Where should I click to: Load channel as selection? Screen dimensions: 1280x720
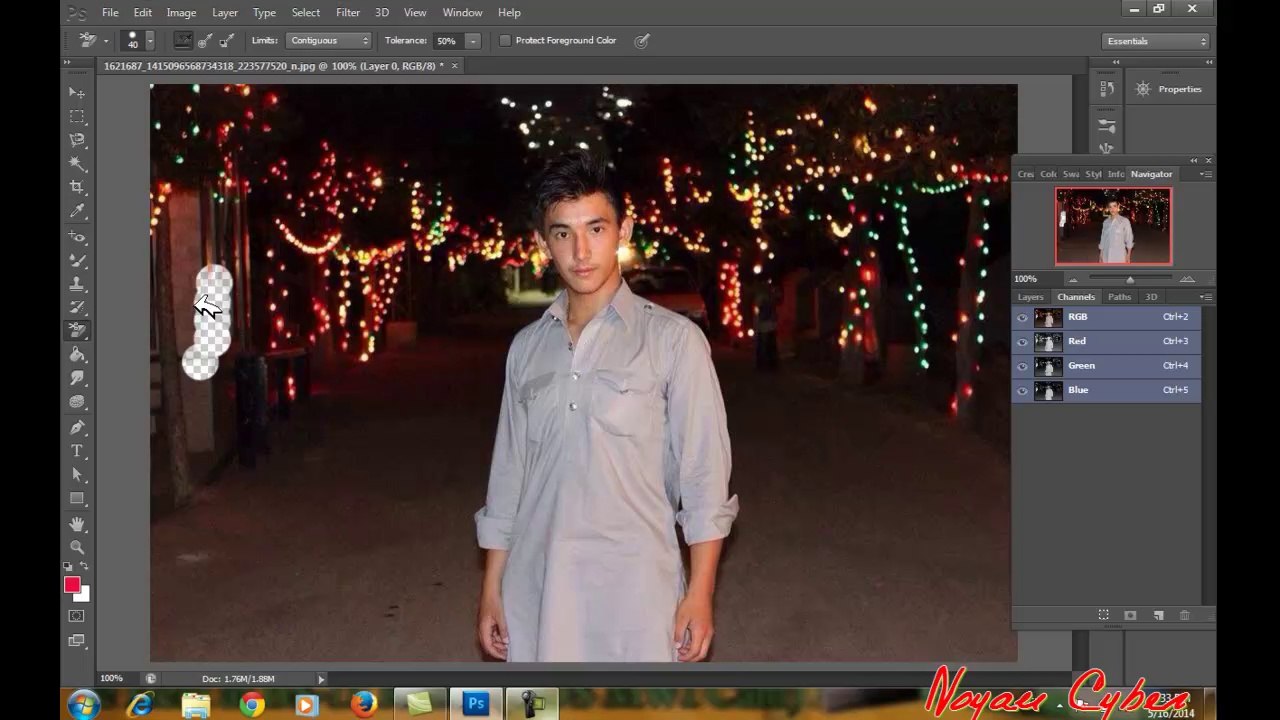click(x=1103, y=615)
